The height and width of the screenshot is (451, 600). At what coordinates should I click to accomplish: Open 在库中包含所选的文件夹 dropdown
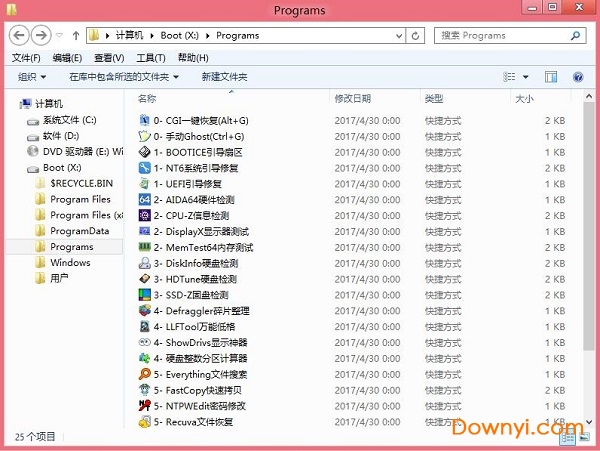tap(124, 77)
